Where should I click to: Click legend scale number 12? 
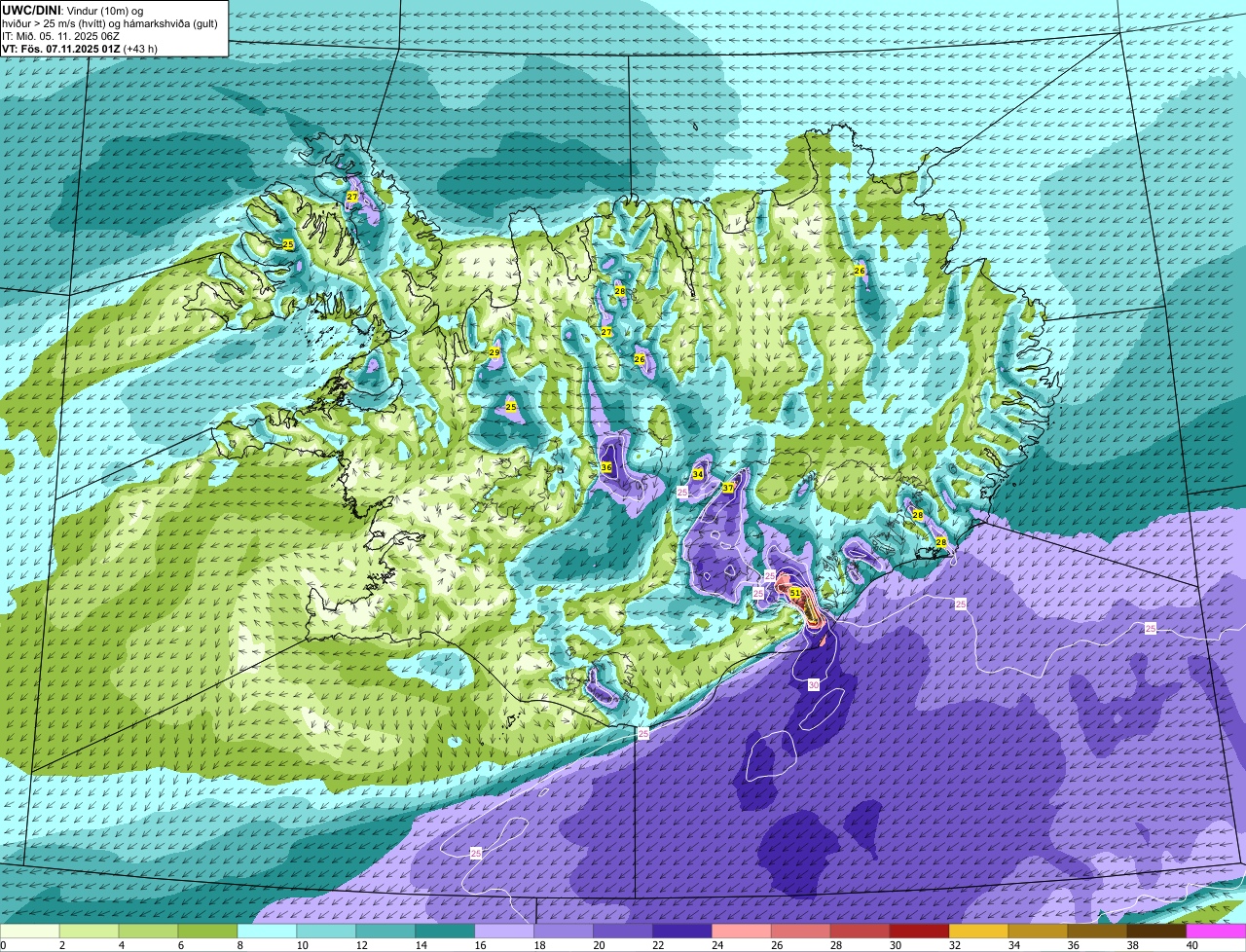point(361,945)
